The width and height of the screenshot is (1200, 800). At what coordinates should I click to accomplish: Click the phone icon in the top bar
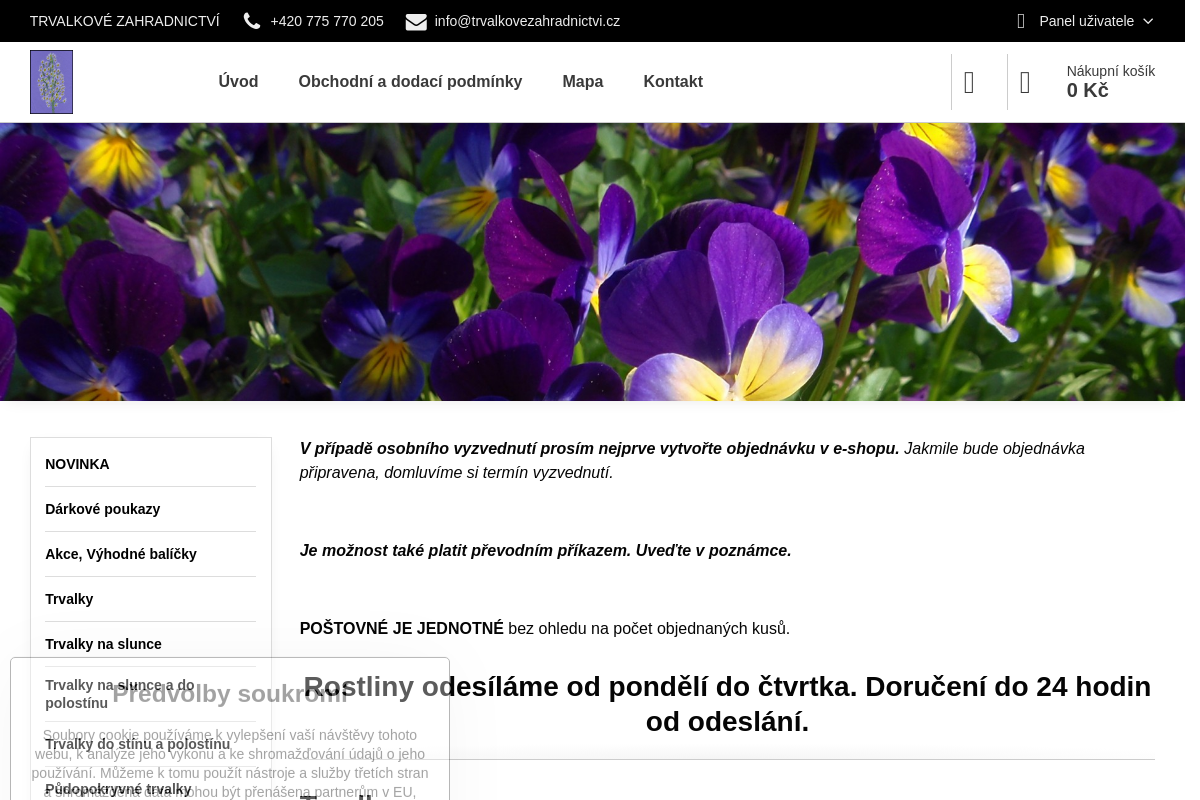tap(252, 21)
